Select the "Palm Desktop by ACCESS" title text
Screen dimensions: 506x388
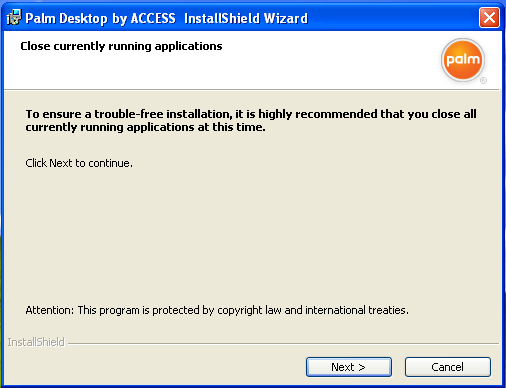100,18
